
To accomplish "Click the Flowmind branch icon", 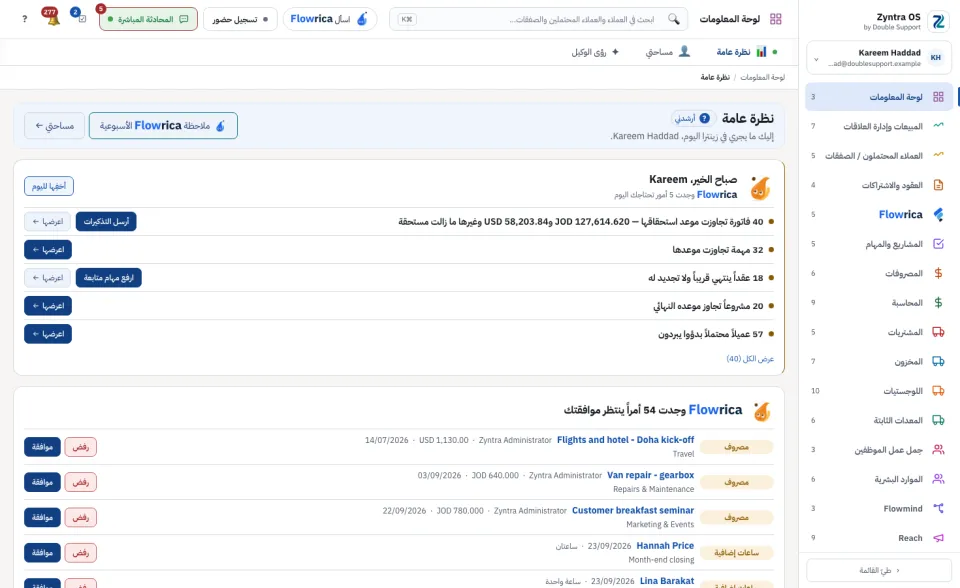I will (x=938, y=508).
